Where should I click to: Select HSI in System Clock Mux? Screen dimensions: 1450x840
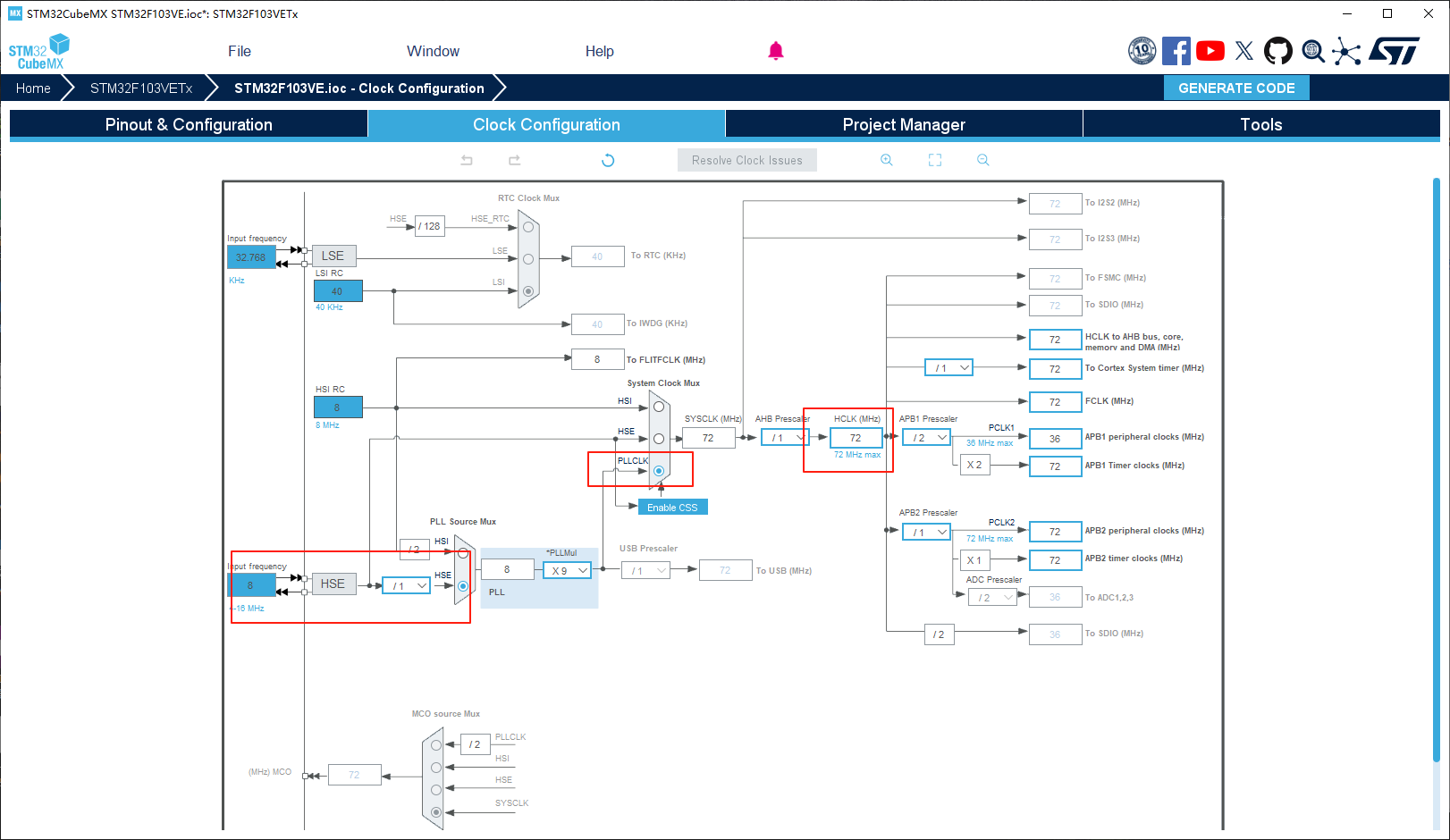click(x=659, y=407)
